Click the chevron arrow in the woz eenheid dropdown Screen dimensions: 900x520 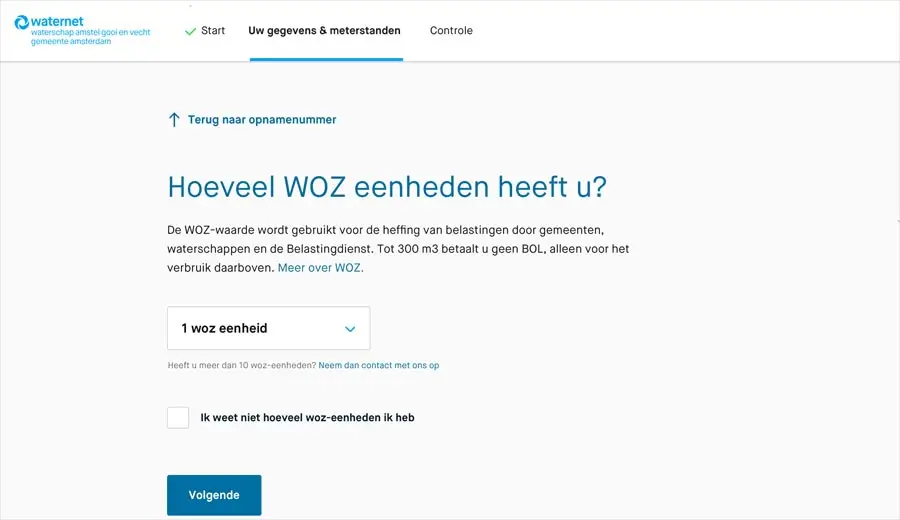[x=350, y=329]
